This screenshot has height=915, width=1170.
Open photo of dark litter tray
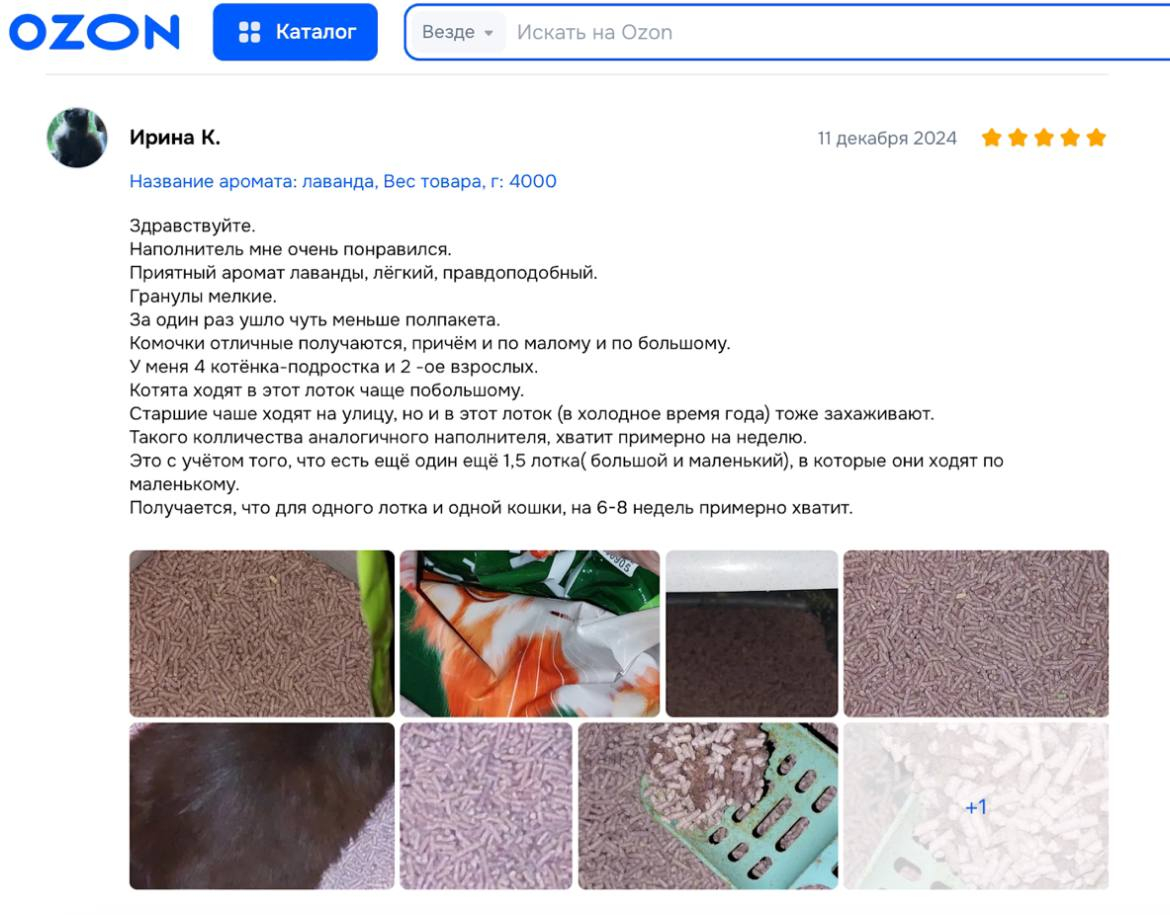click(x=751, y=634)
